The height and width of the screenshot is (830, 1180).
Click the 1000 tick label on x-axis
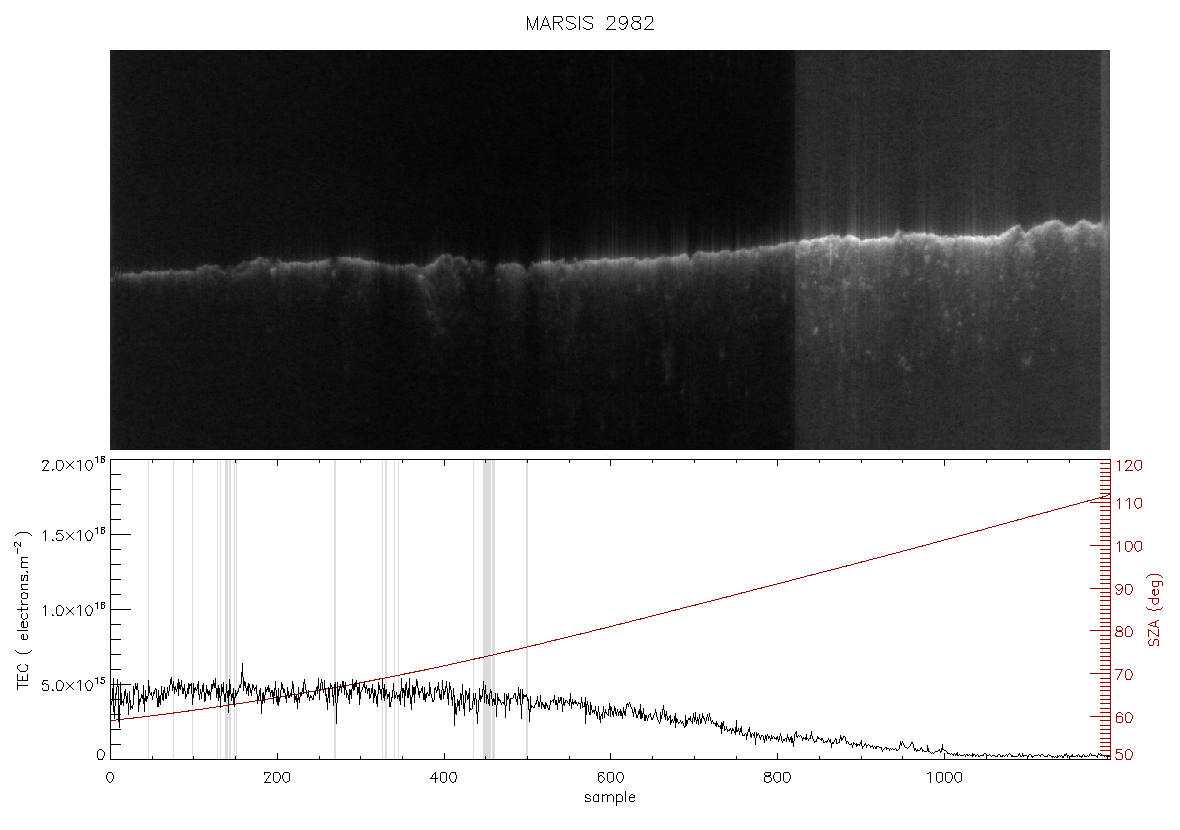click(944, 777)
